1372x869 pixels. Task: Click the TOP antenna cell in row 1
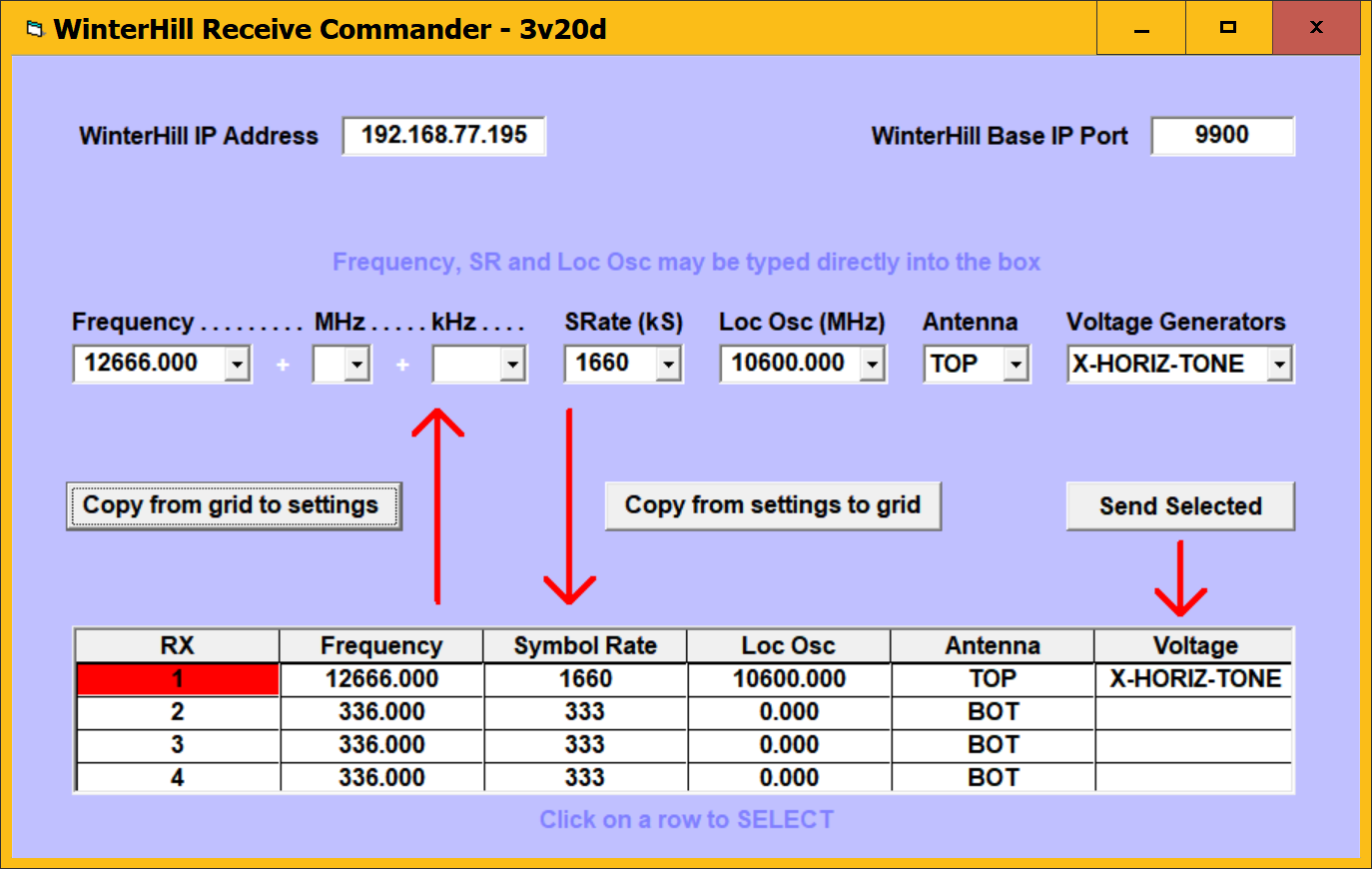pos(993,679)
